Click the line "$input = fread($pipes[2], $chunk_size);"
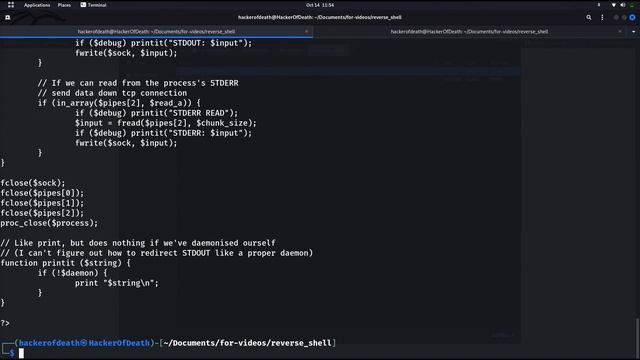The height and width of the screenshot is (360, 640). tap(166, 123)
